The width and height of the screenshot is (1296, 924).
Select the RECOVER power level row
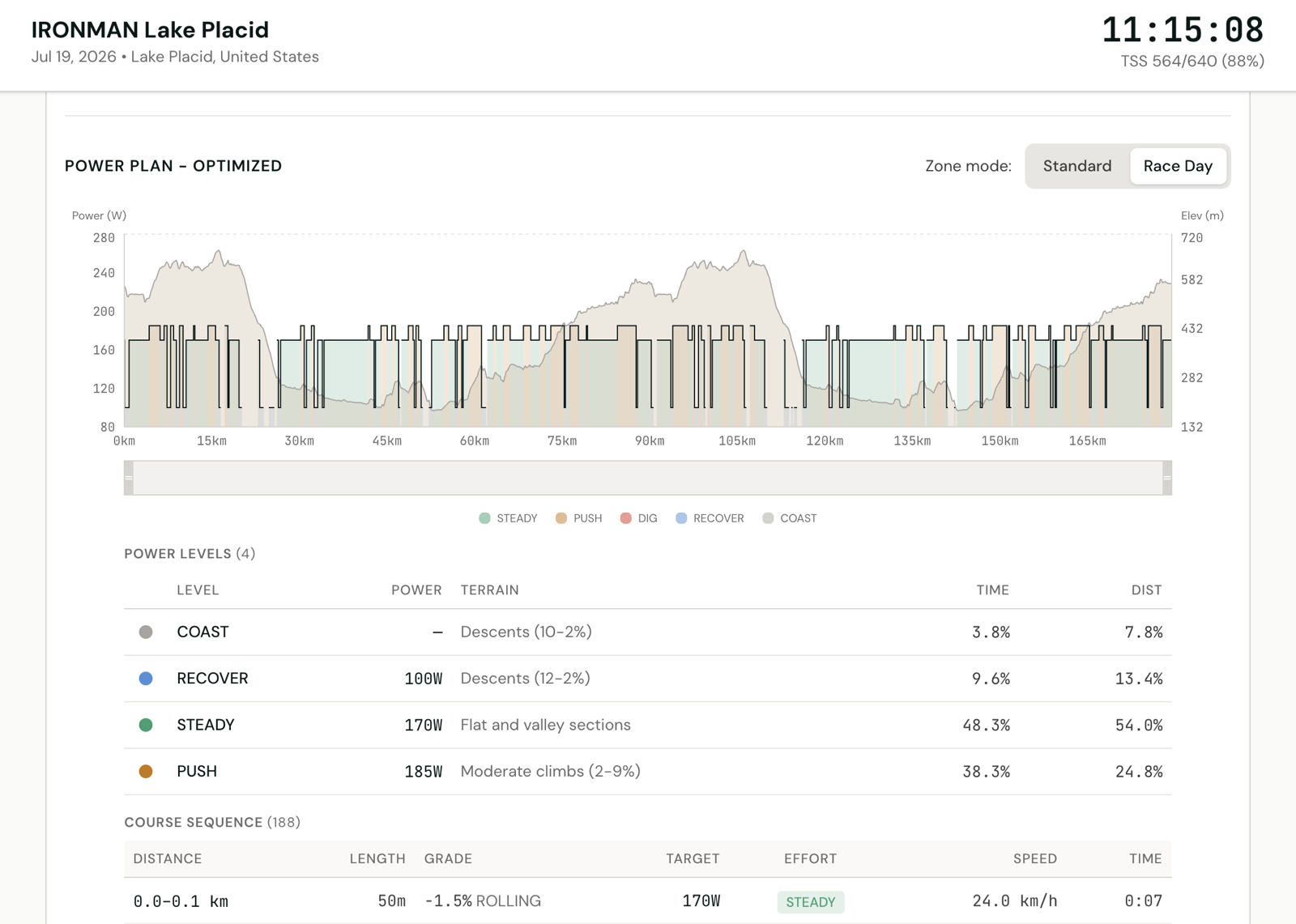tap(648, 679)
